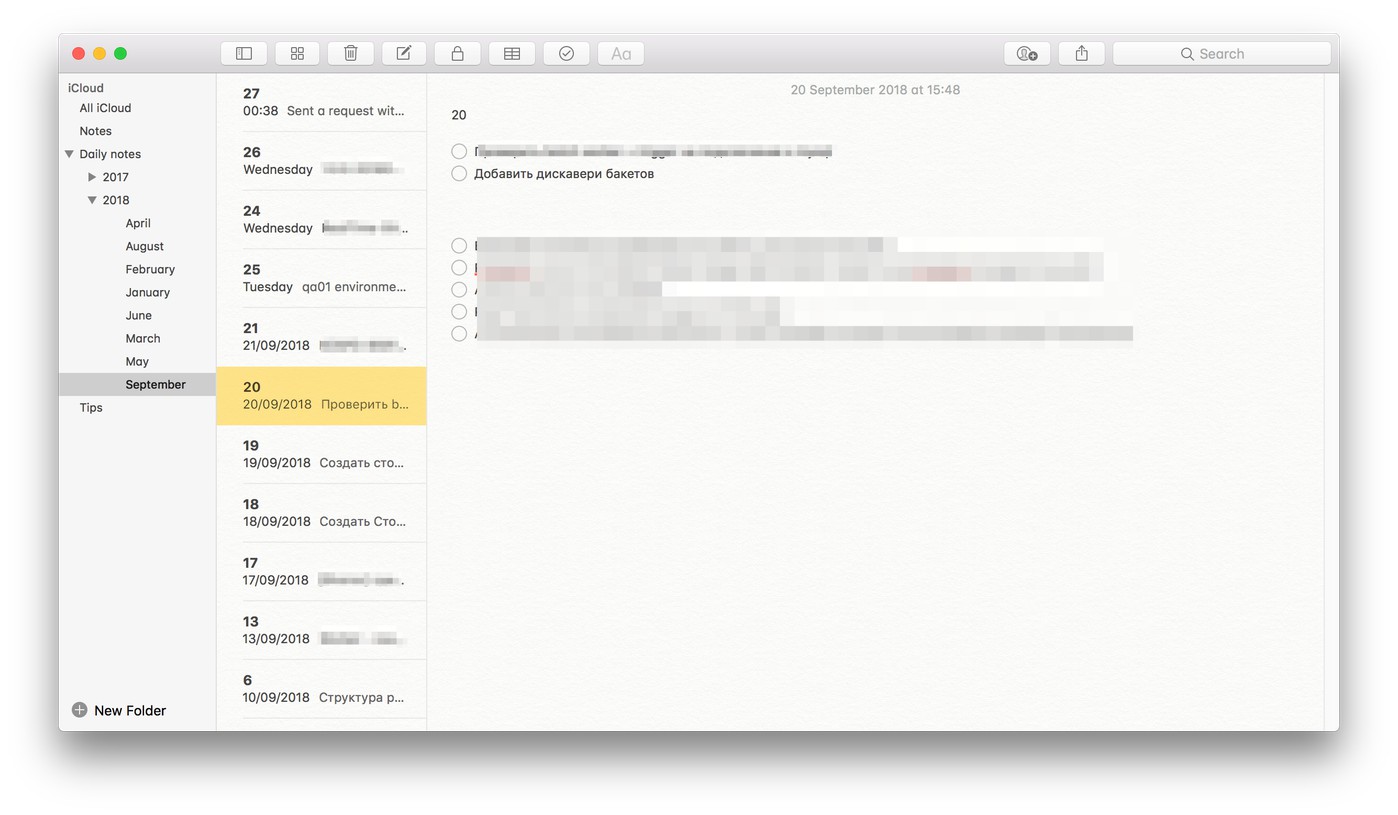Check off 'Добавить дискавери бакетов' item
This screenshot has width=1398, height=815.
click(459, 174)
